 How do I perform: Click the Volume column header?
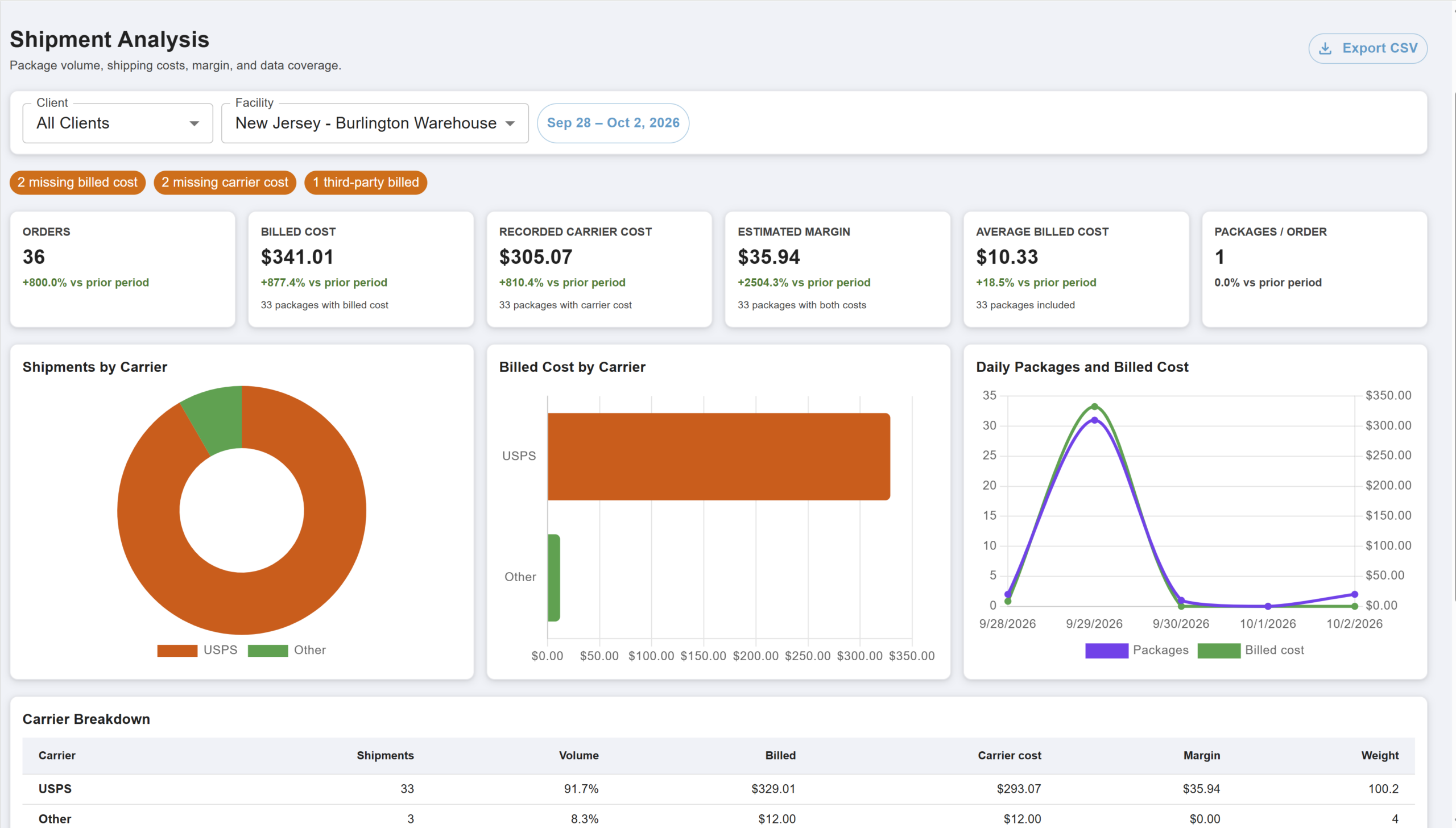[578, 756]
